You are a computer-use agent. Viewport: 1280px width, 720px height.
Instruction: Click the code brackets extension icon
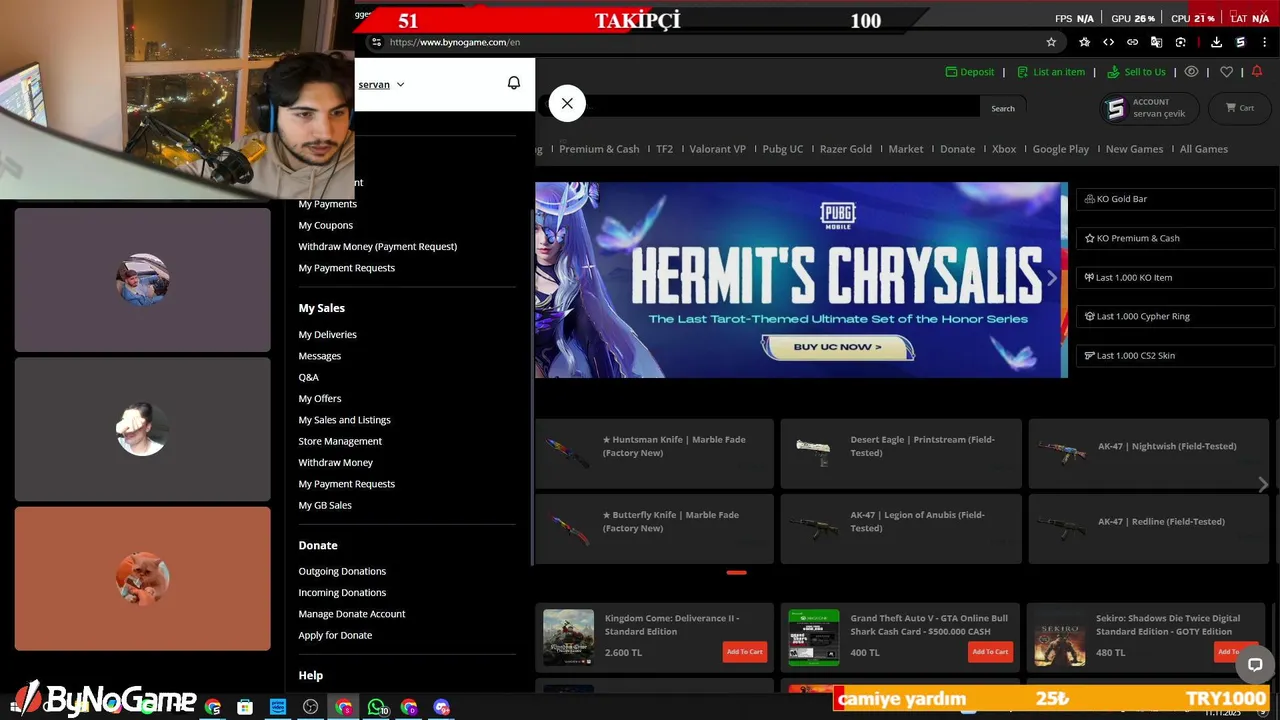pos(1108,42)
